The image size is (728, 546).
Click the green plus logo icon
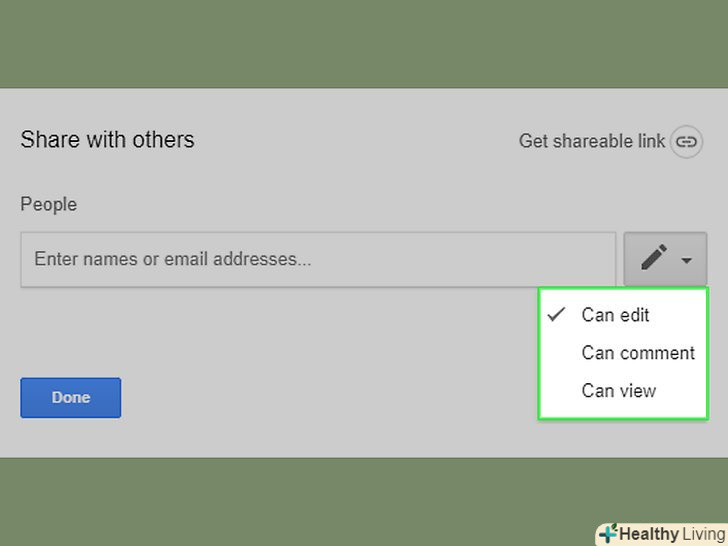coord(607,534)
